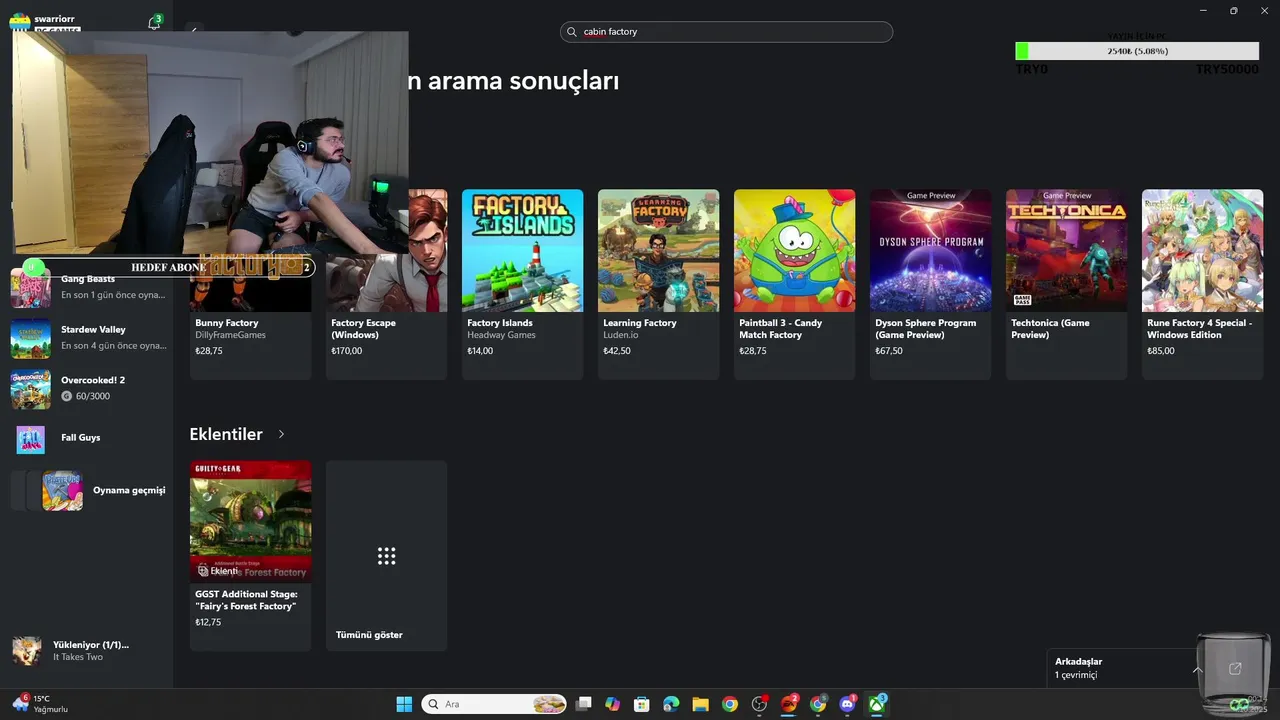This screenshot has height=720, width=1280.
Task: Open Factory Escape (Windows) card
Action: pos(386,284)
